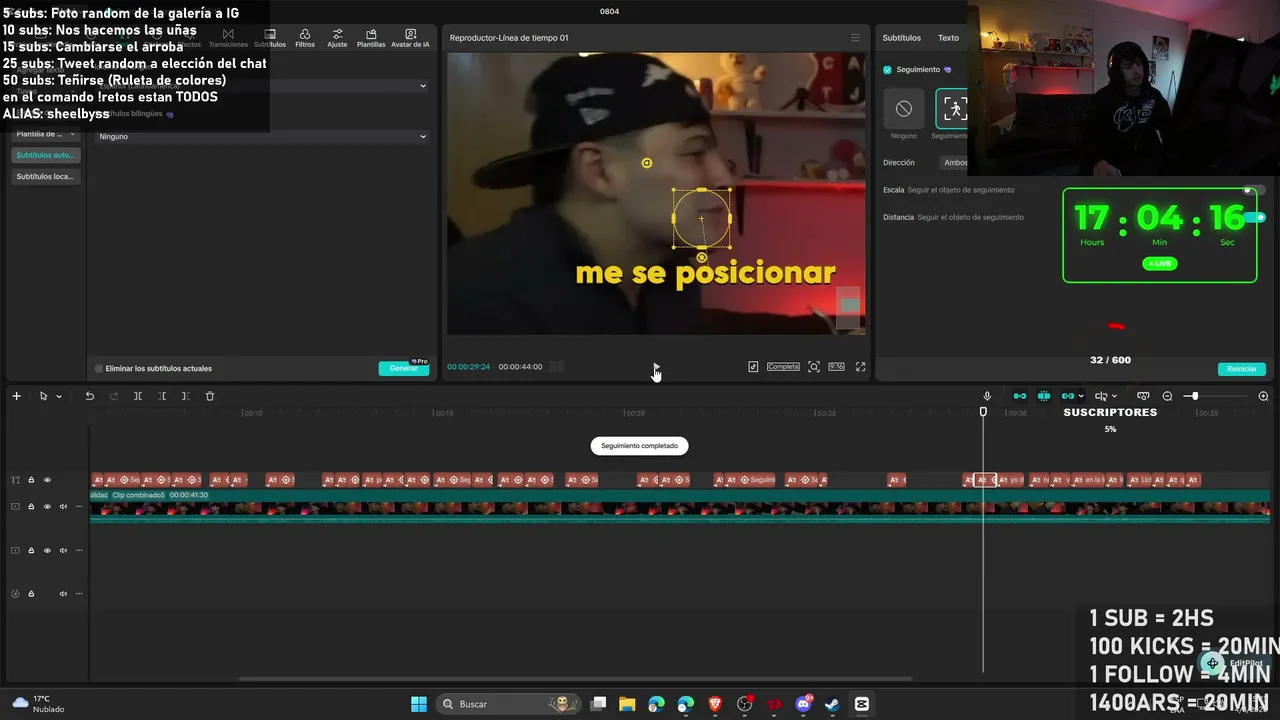Viewport: 1280px width, 720px height.
Task: Play the preview video
Action: [655, 367]
